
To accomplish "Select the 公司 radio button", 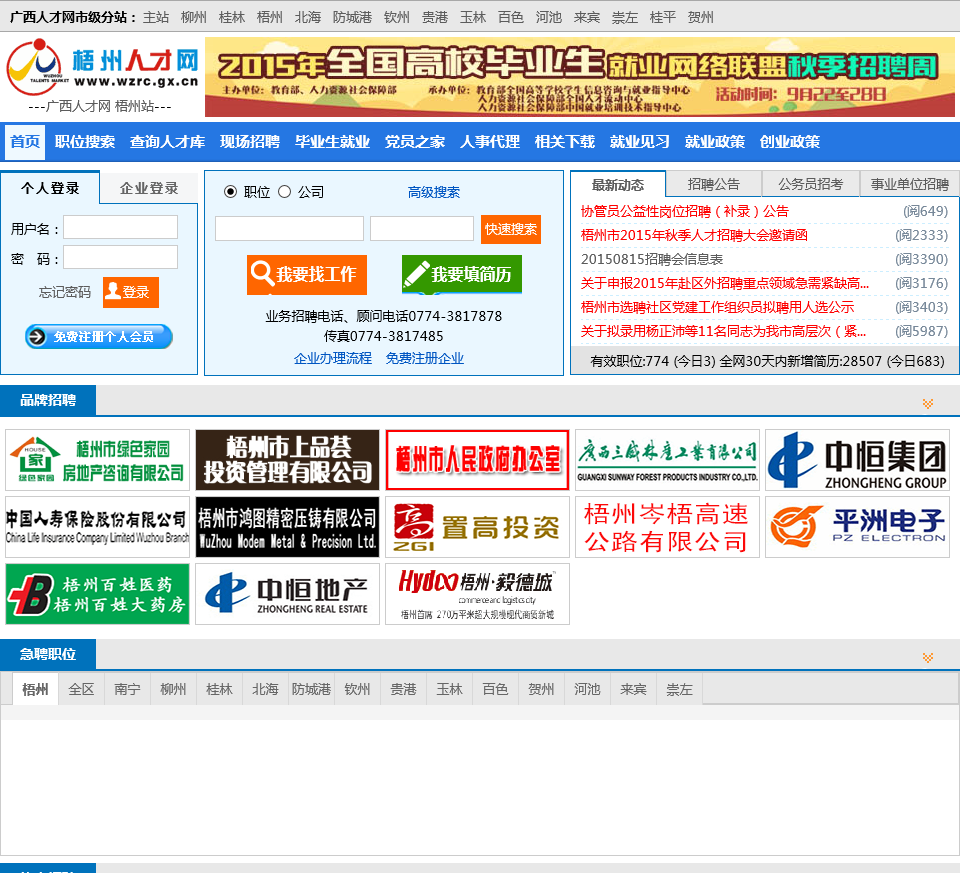I will [284, 192].
